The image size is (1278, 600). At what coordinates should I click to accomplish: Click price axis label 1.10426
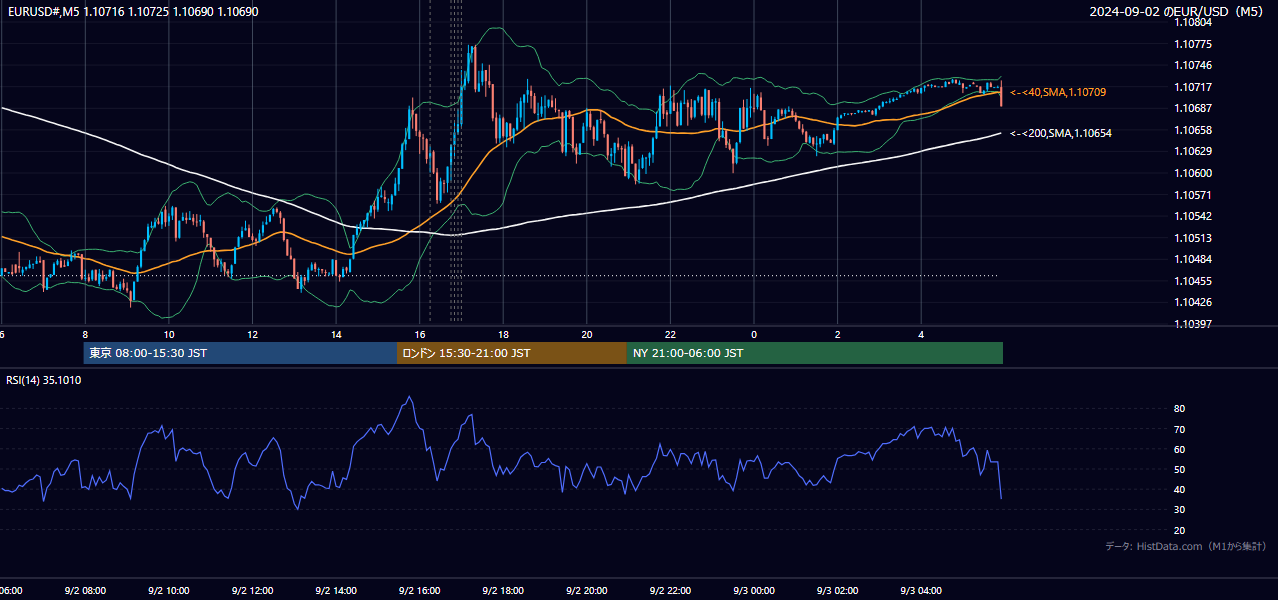click(x=1193, y=302)
